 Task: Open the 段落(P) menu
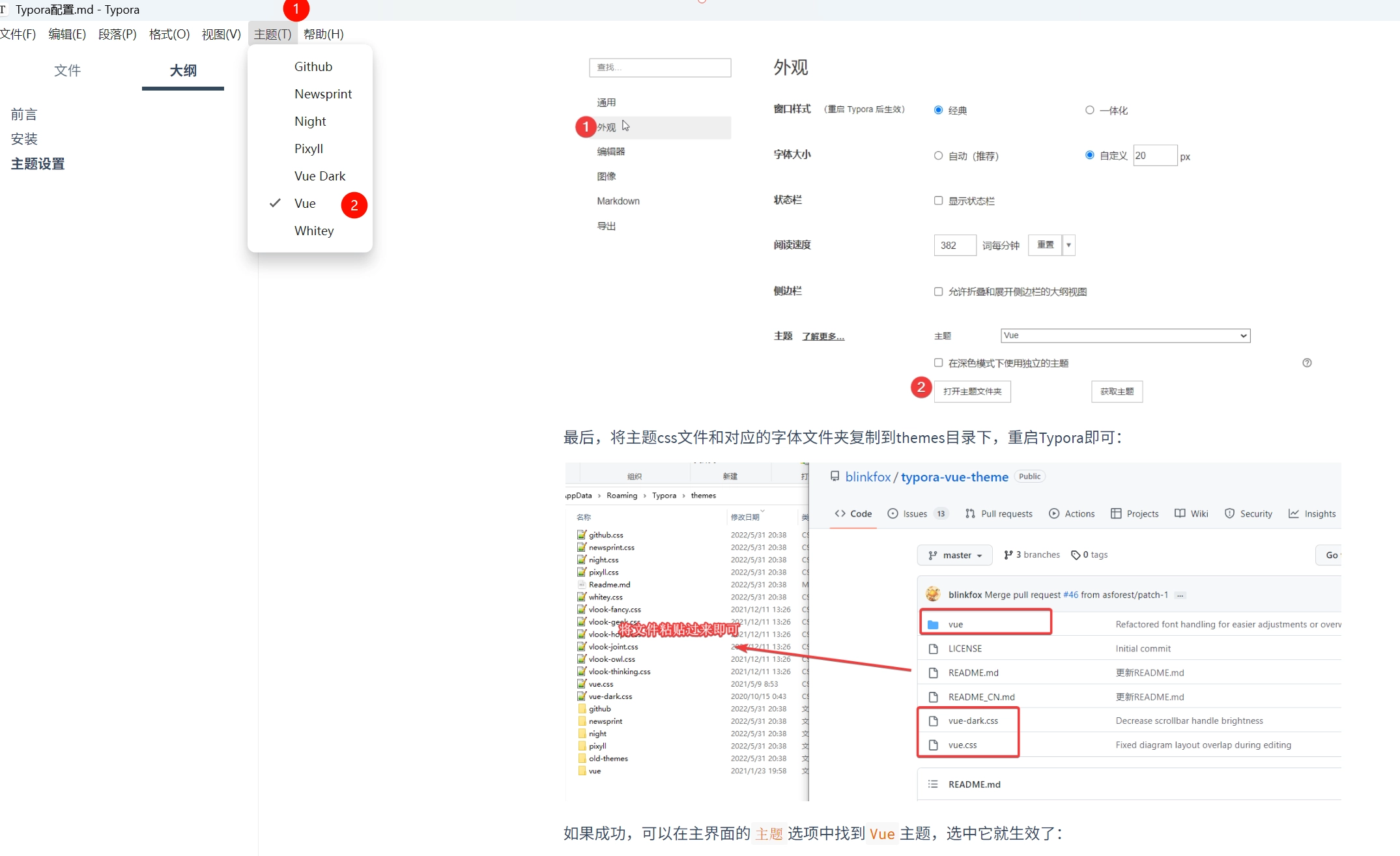(x=117, y=34)
